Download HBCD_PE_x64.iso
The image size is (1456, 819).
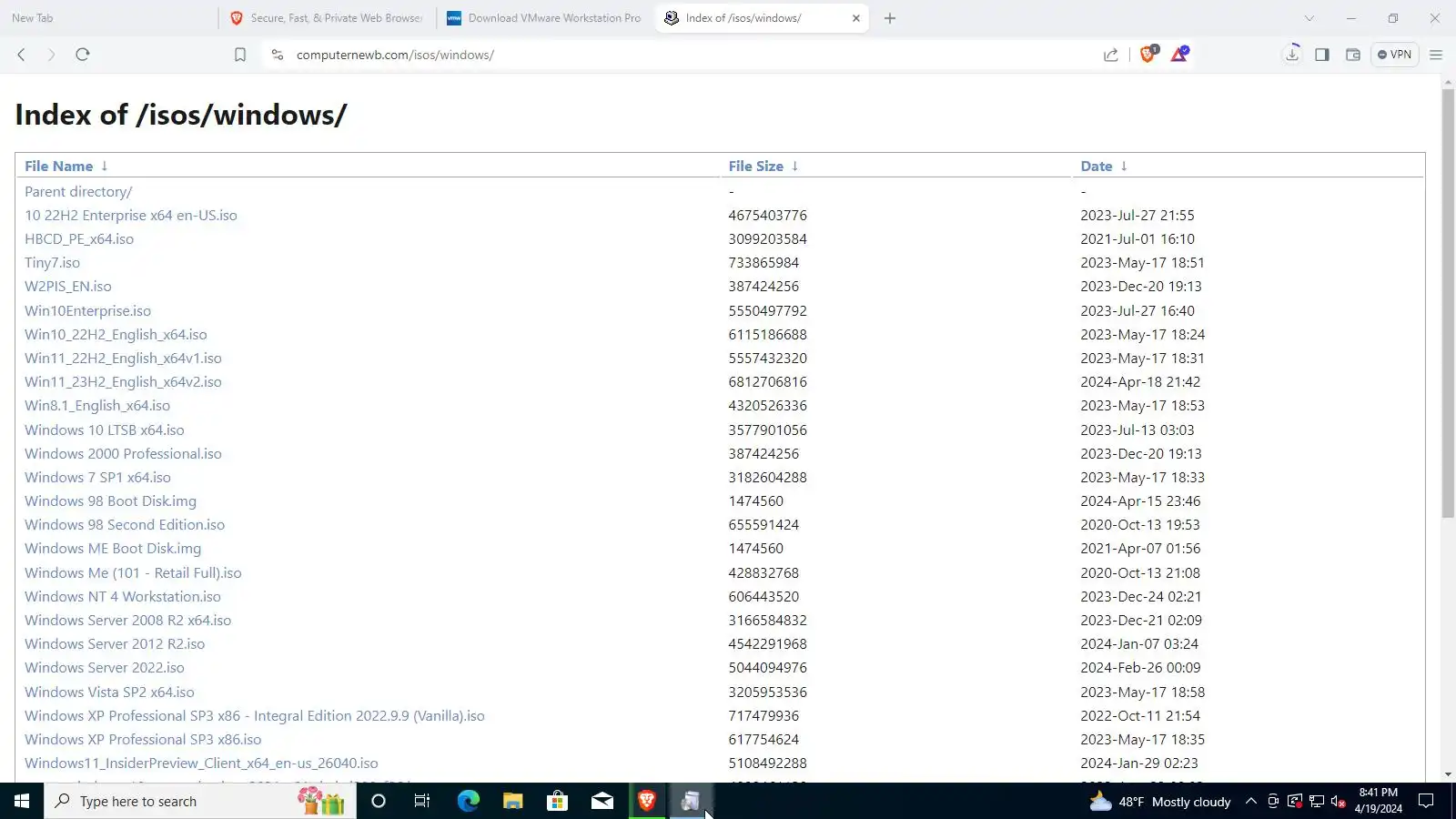79,239
